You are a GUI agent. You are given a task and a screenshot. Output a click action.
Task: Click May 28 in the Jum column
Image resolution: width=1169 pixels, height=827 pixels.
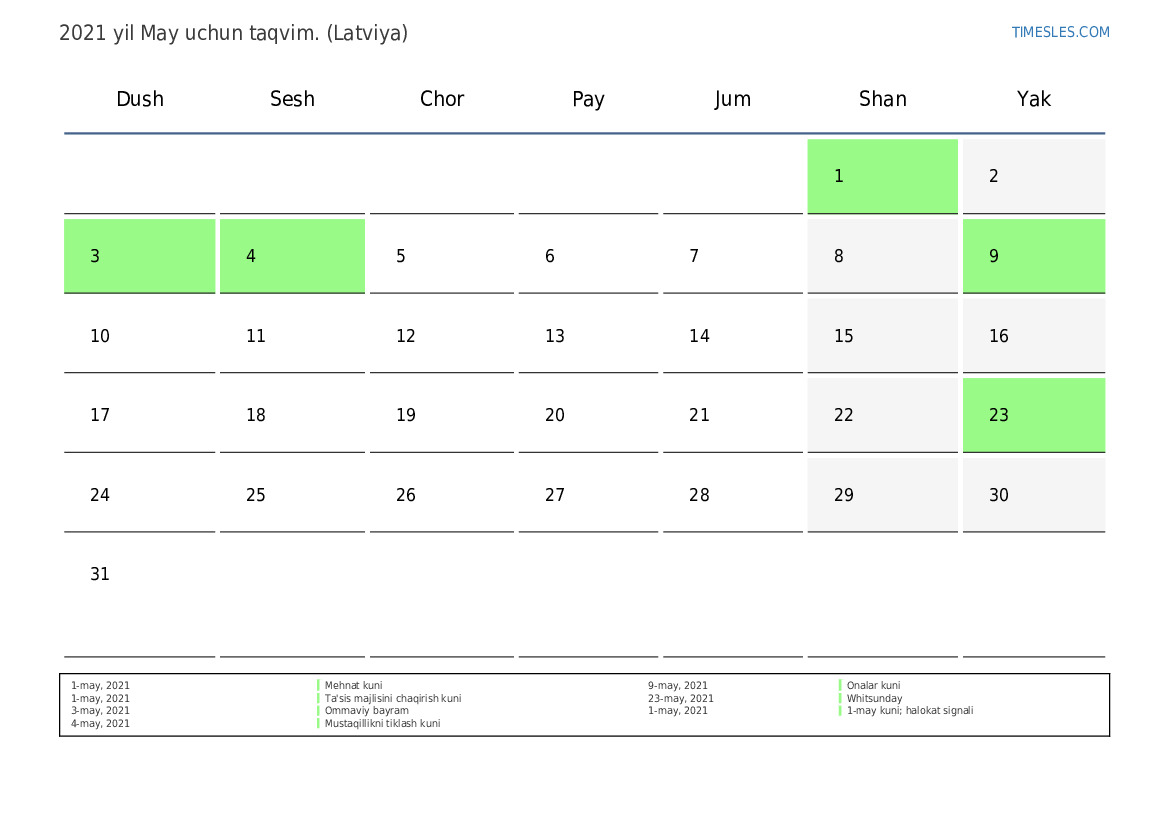[x=699, y=495]
